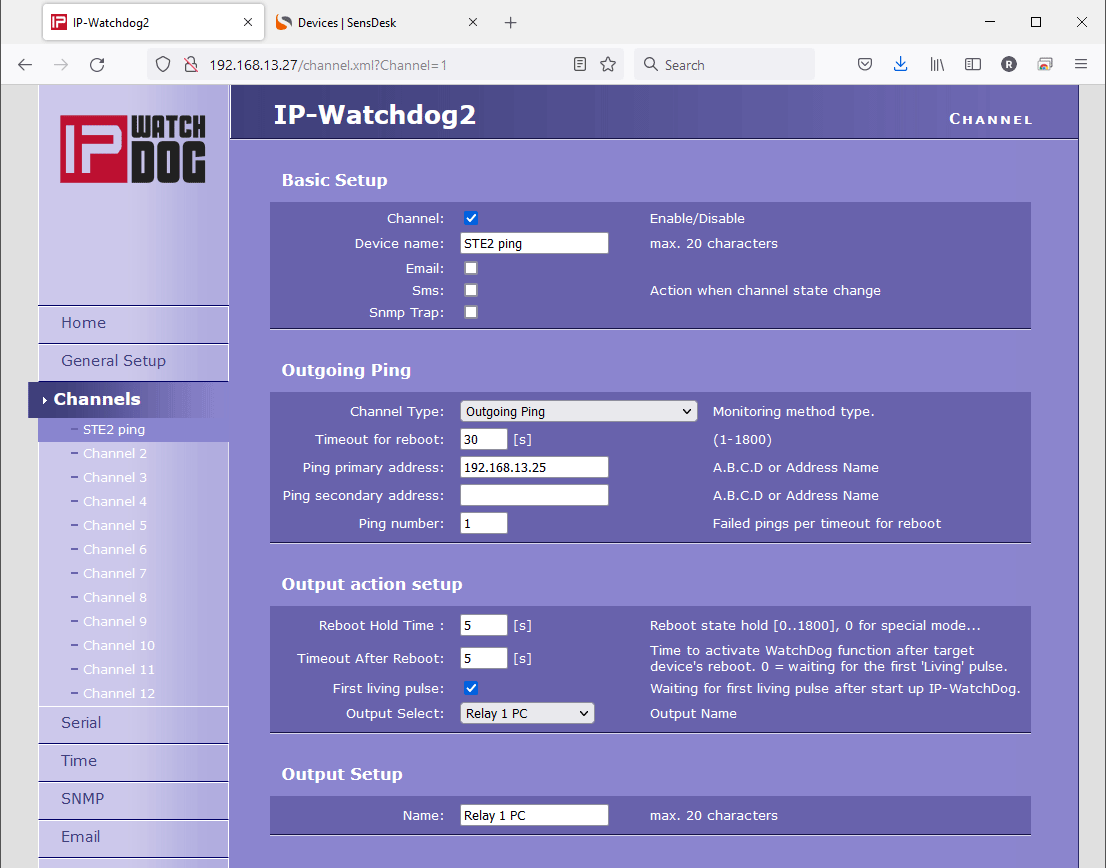Select Channel 5 in the sidebar
This screenshot has width=1106, height=868.
[115, 526]
